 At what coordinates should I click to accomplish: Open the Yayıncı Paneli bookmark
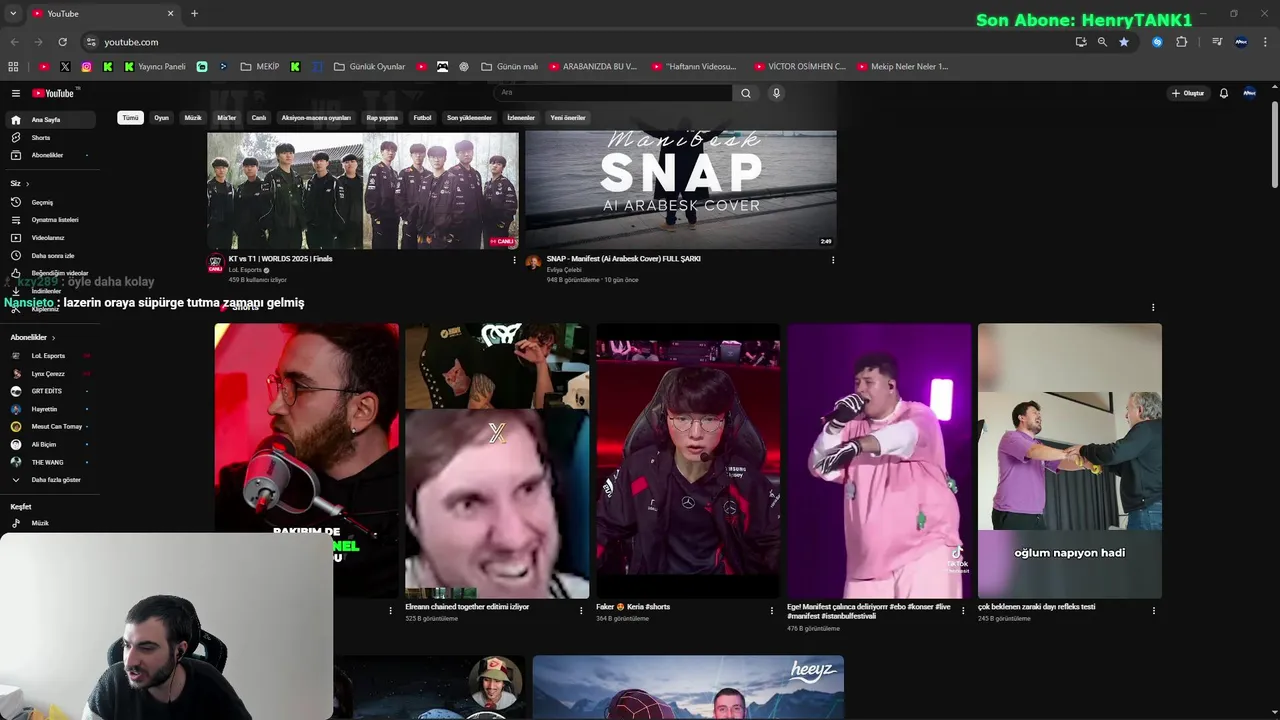coord(155,67)
